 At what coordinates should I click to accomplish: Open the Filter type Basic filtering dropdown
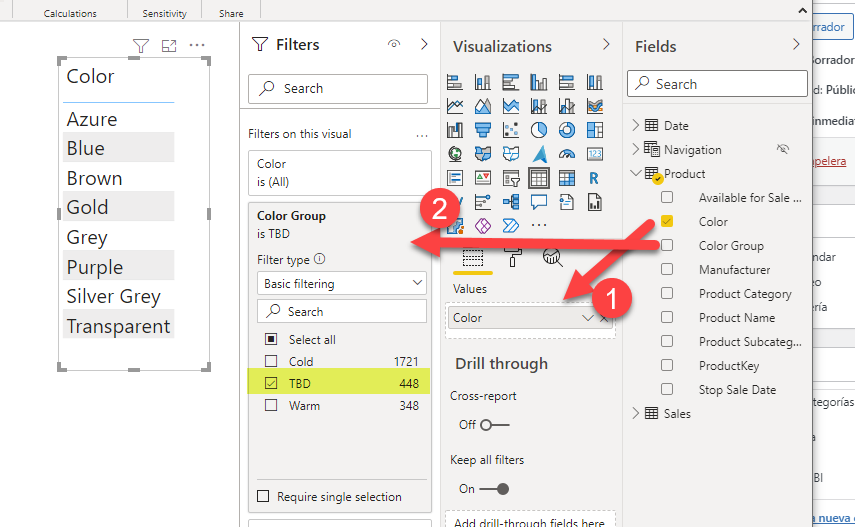[341, 284]
